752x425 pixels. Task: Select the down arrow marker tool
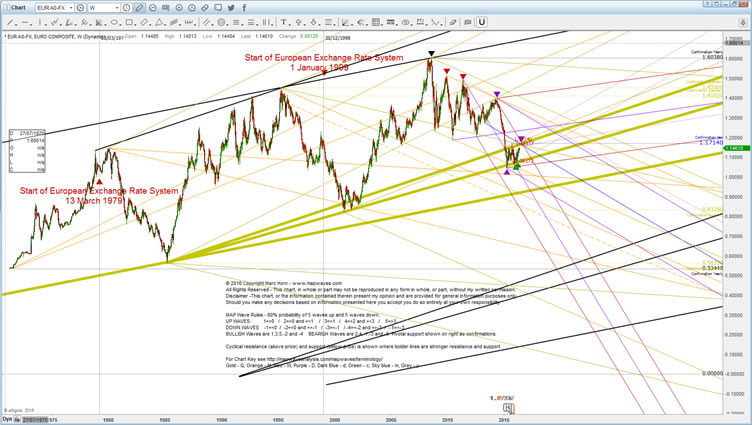[313, 22]
